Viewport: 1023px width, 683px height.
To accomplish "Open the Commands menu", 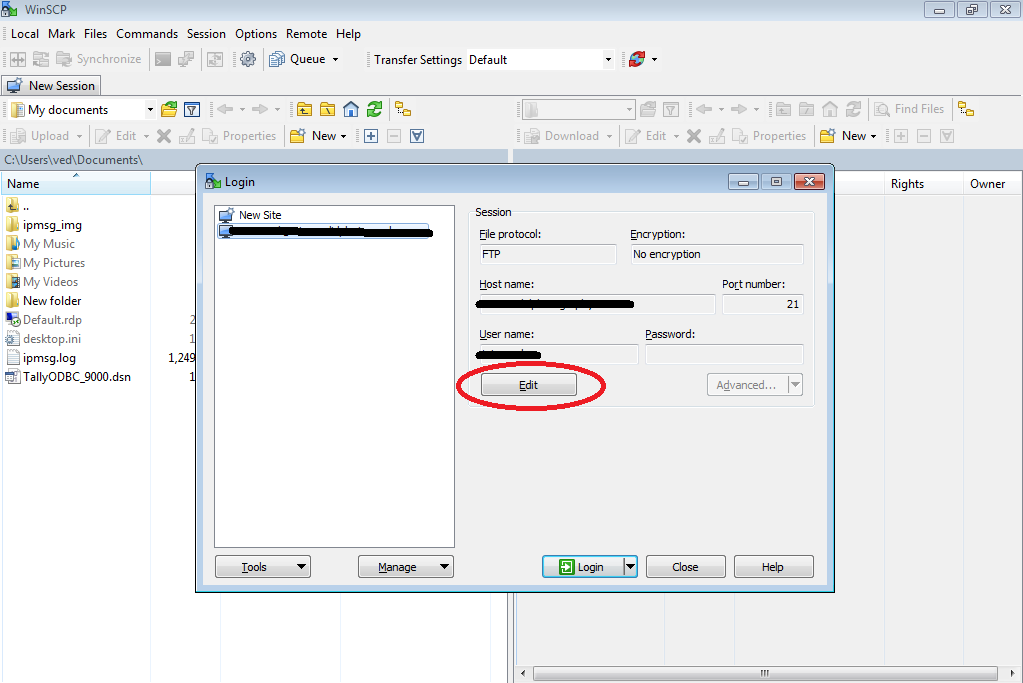I will click(147, 34).
